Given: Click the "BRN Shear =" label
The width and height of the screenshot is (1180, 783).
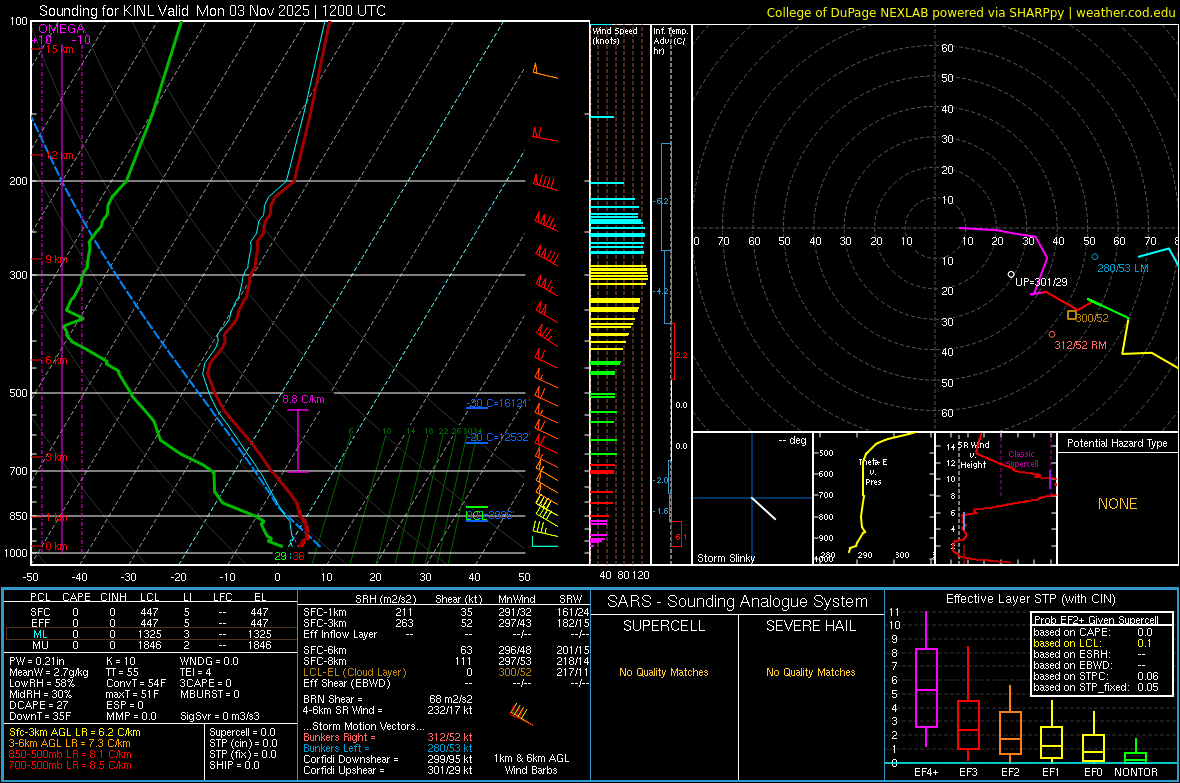Looking at the screenshot, I should (333, 699).
